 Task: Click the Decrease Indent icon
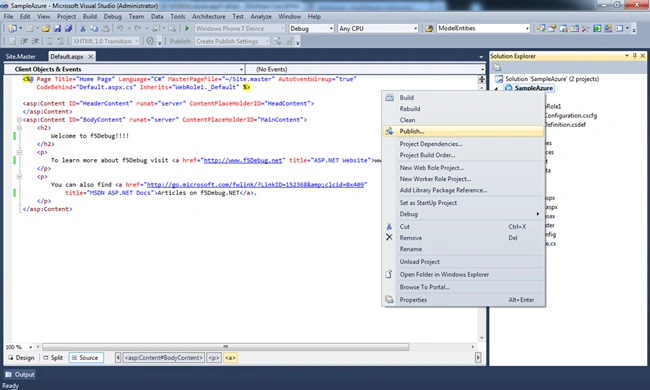(24, 41)
